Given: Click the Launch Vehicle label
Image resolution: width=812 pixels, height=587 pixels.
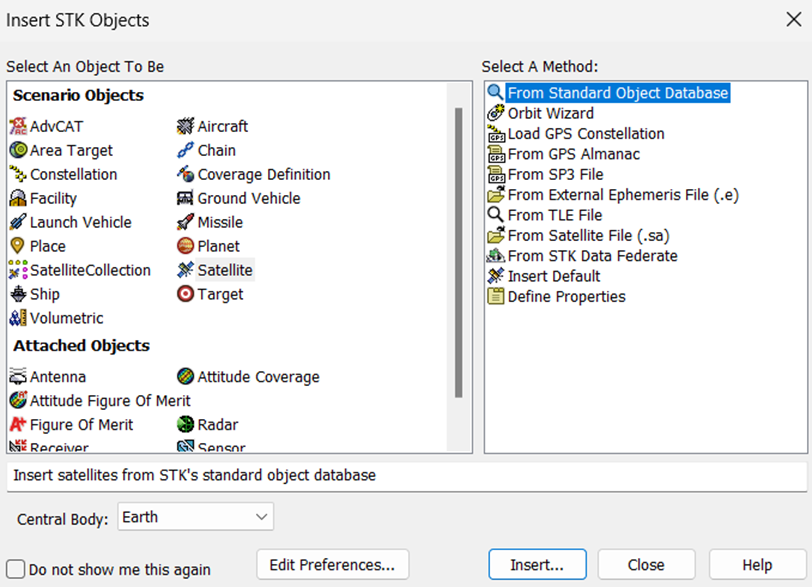Looking at the screenshot, I should point(81,222).
